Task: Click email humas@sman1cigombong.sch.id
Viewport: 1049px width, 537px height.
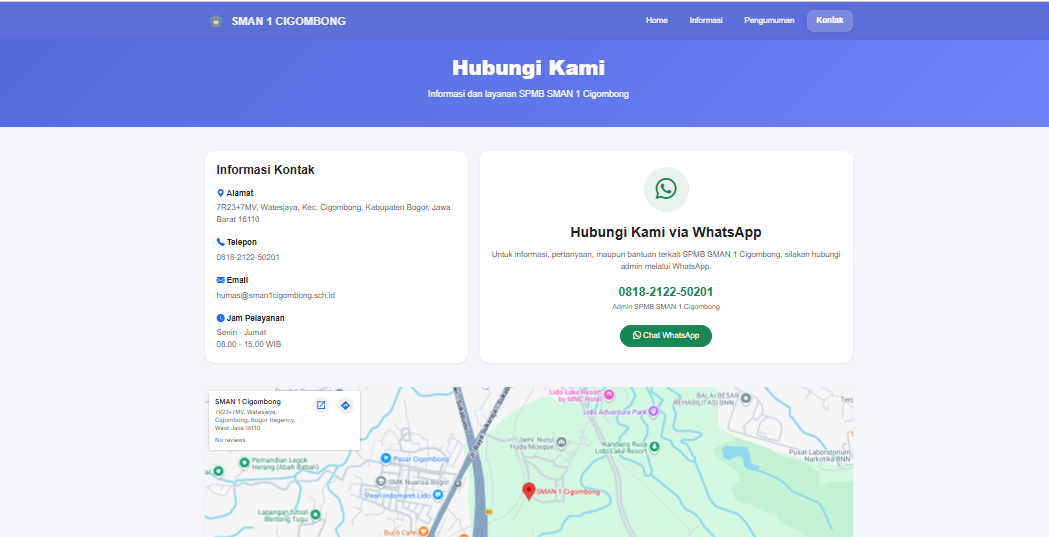Action: [x=276, y=296]
